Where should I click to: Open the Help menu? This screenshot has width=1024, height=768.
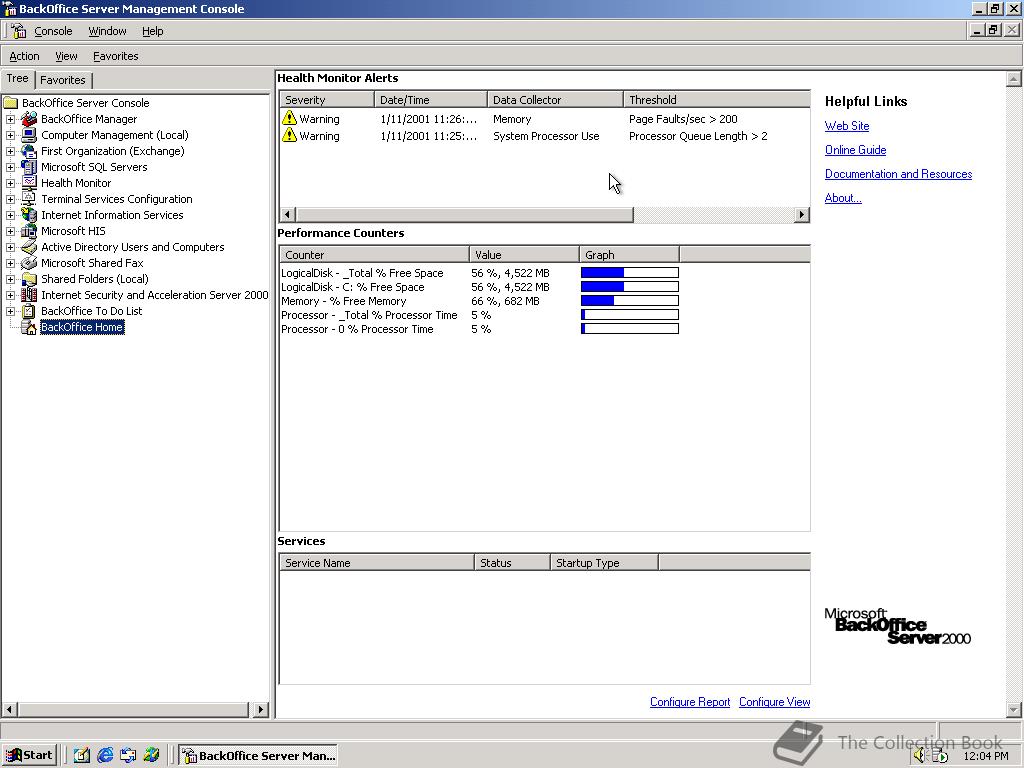(x=152, y=31)
